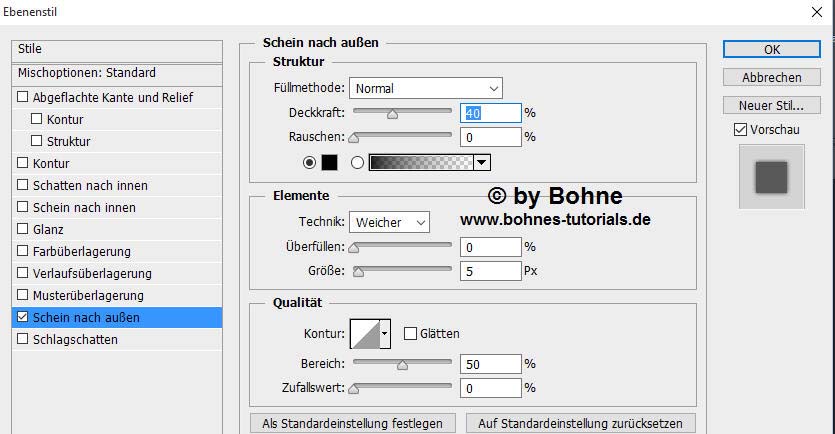Close the Ebenenstil dialog window
The height and width of the screenshot is (434, 835).
pos(815,14)
